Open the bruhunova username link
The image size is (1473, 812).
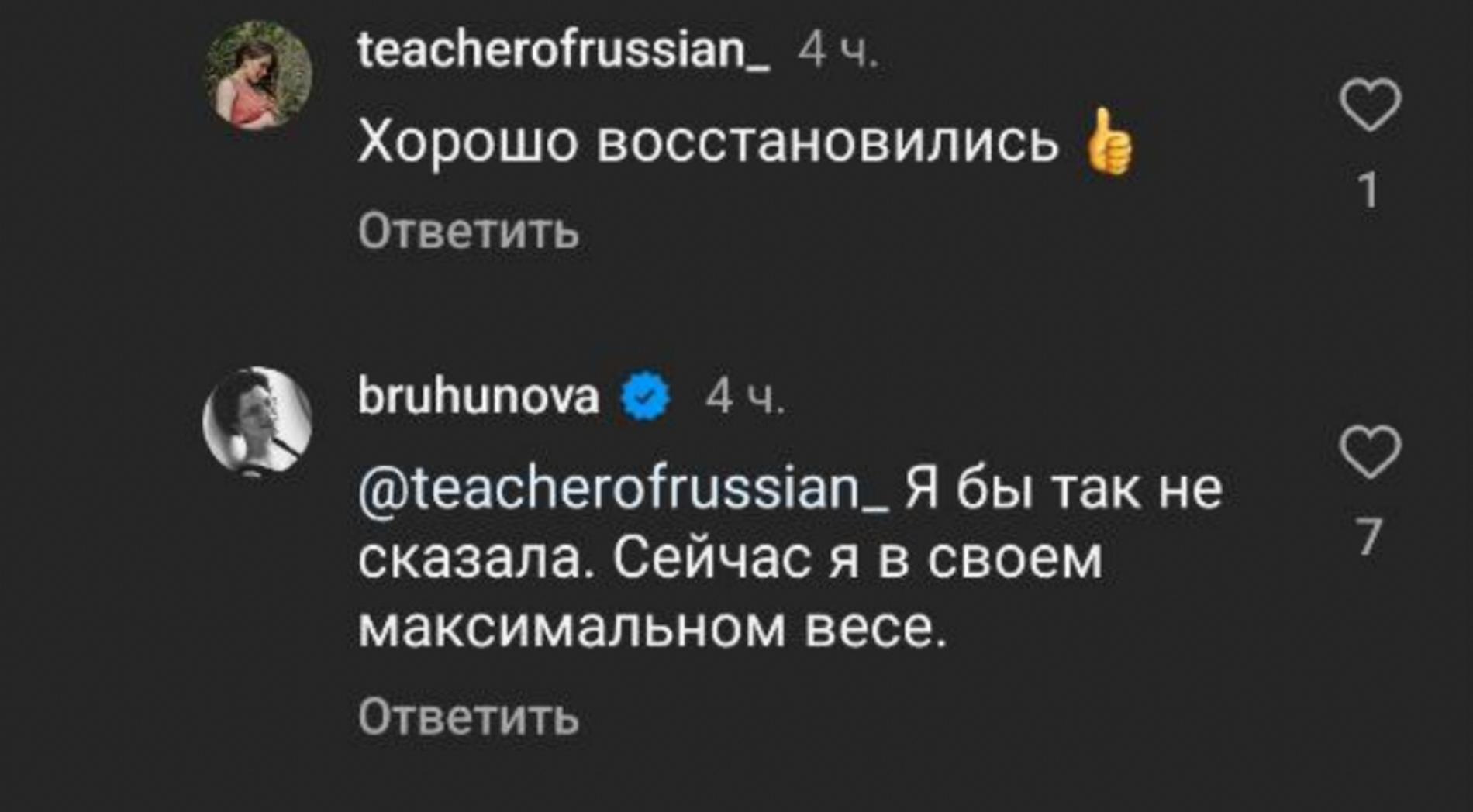(478, 397)
